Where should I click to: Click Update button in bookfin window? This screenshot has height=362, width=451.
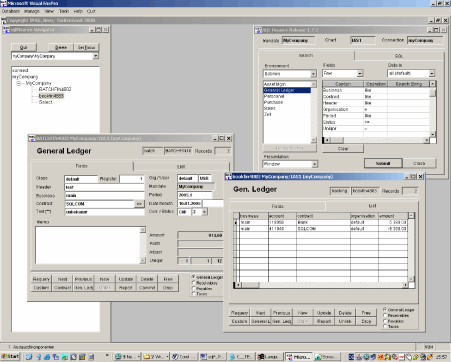324,313
